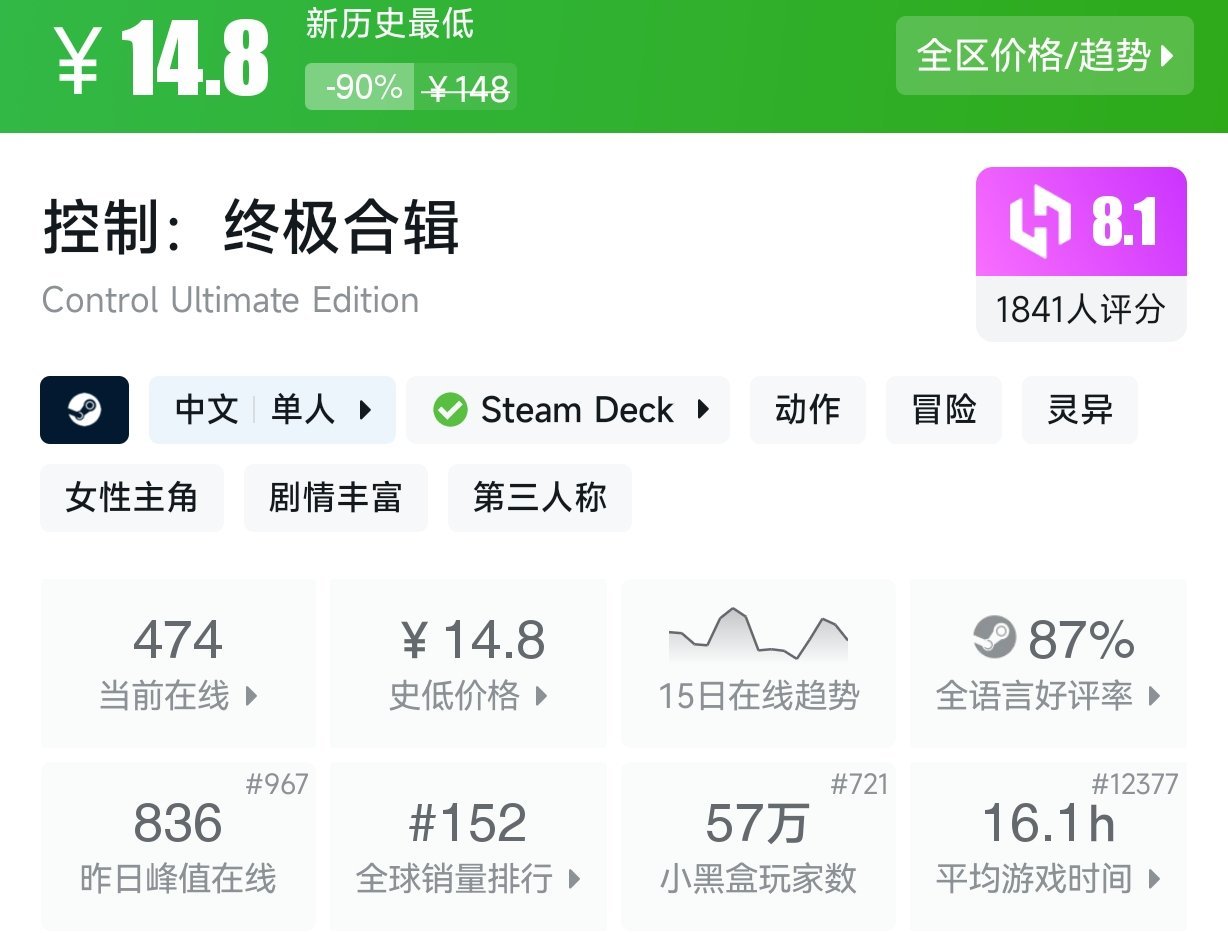Click the Steam logo beside 87%
This screenshot has width=1228, height=933.
coord(994,638)
